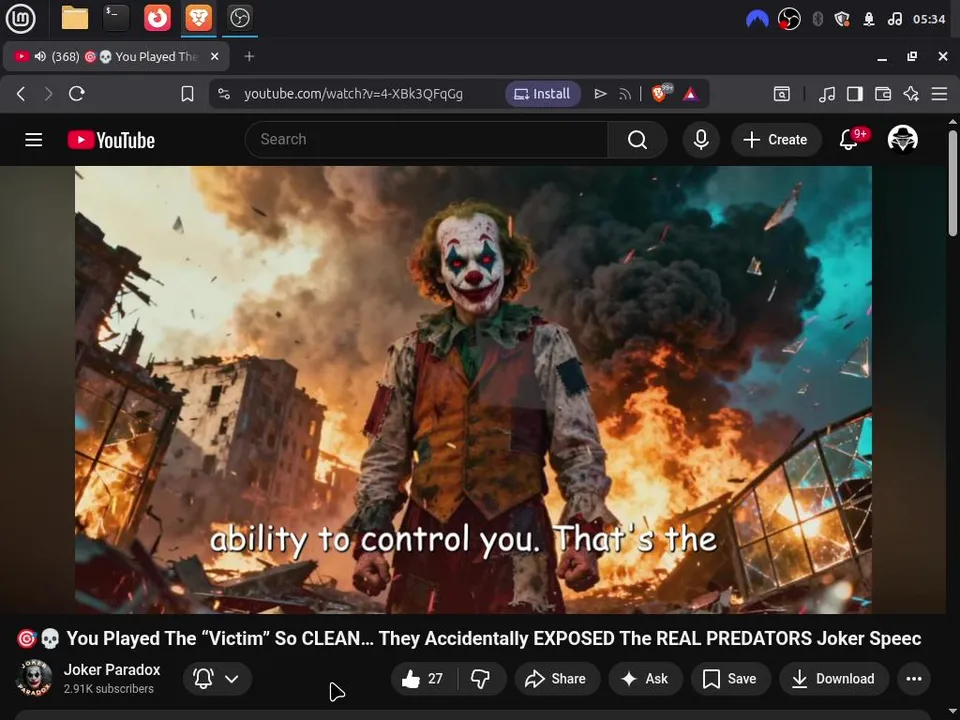Click the YouTube Search box
Image resolution: width=960 pixels, height=720 pixels.
(x=427, y=140)
